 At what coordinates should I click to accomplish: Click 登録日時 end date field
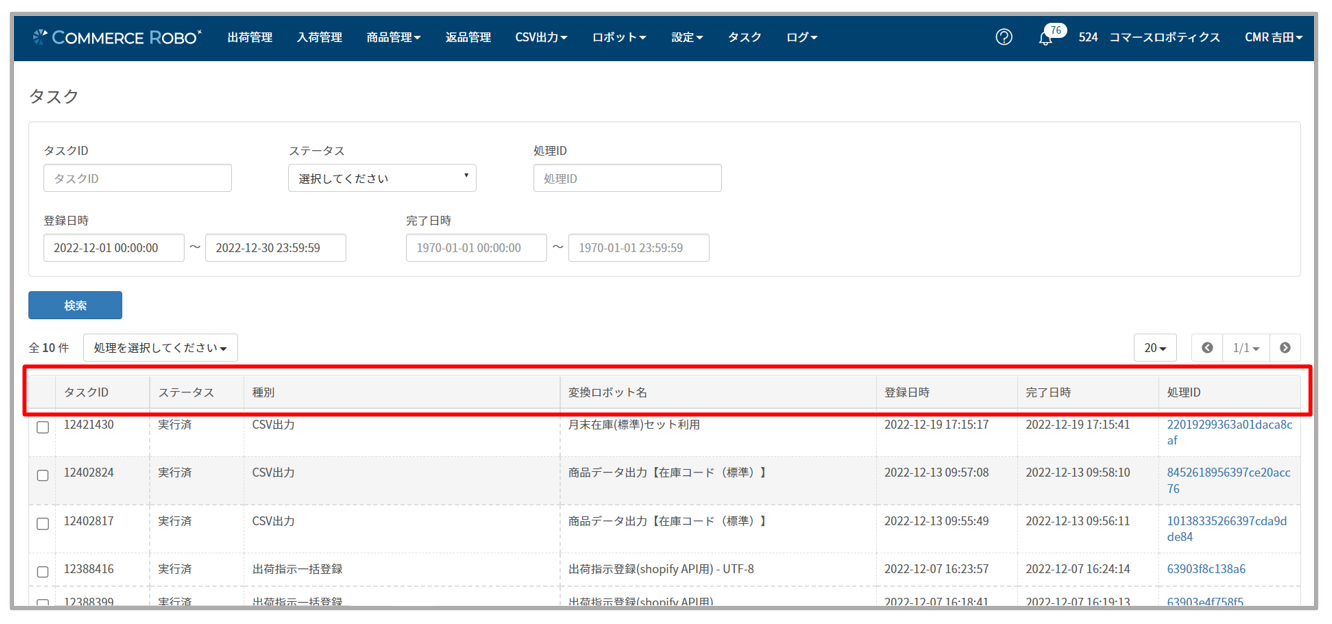(x=276, y=248)
